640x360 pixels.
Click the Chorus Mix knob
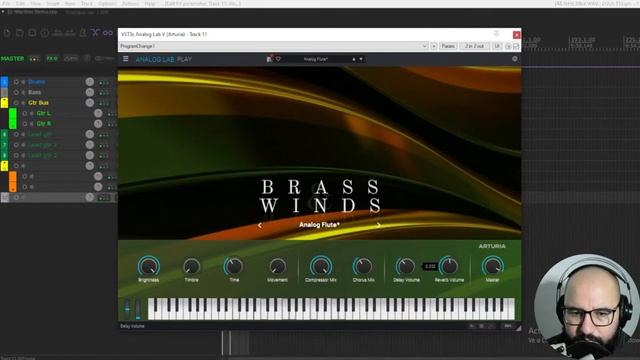click(x=363, y=266)
